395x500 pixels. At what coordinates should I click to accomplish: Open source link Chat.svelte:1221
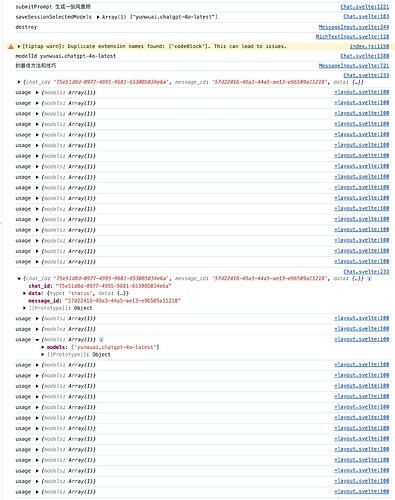[365, 7]
